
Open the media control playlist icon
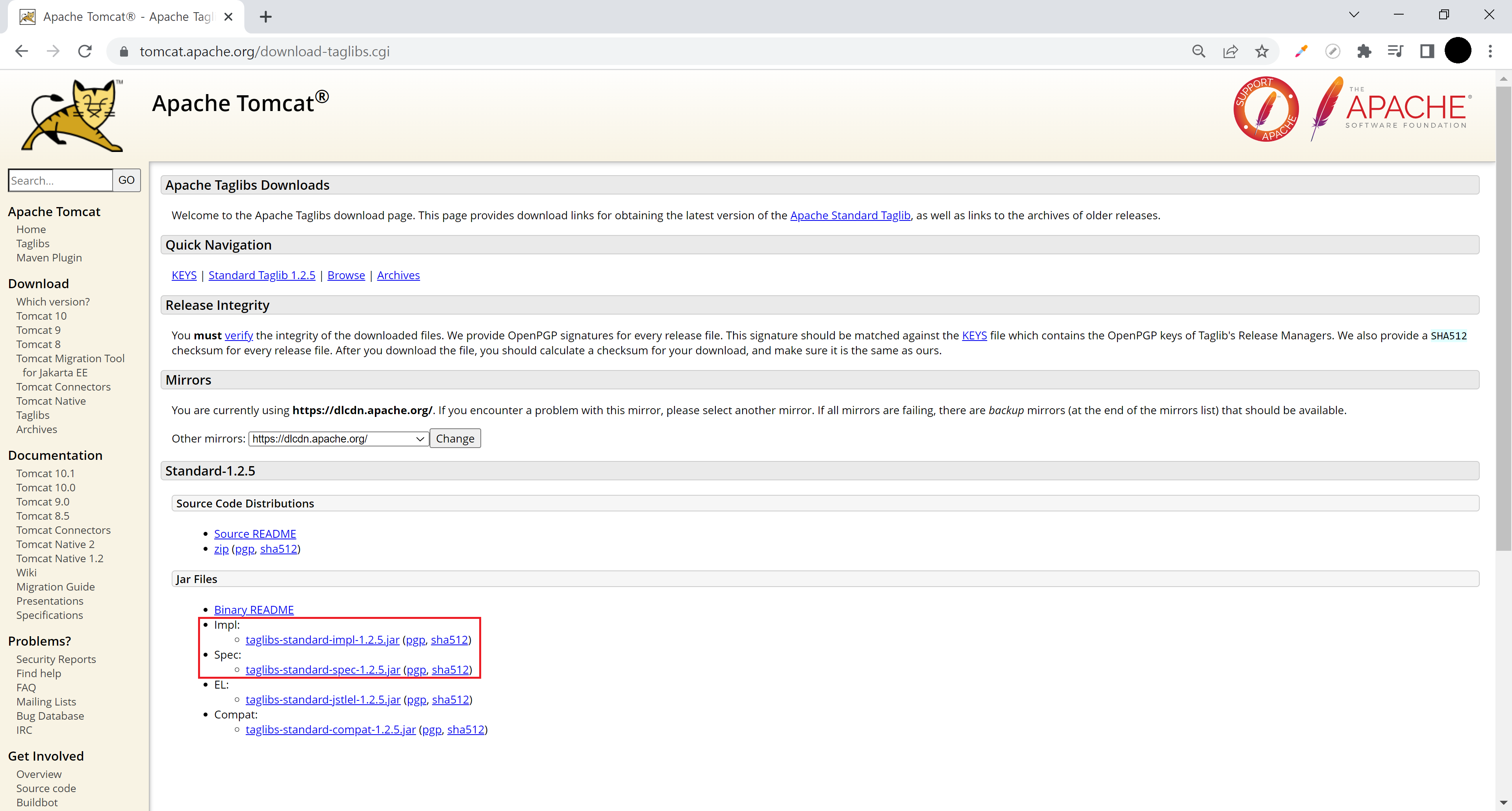(1395, 52)
